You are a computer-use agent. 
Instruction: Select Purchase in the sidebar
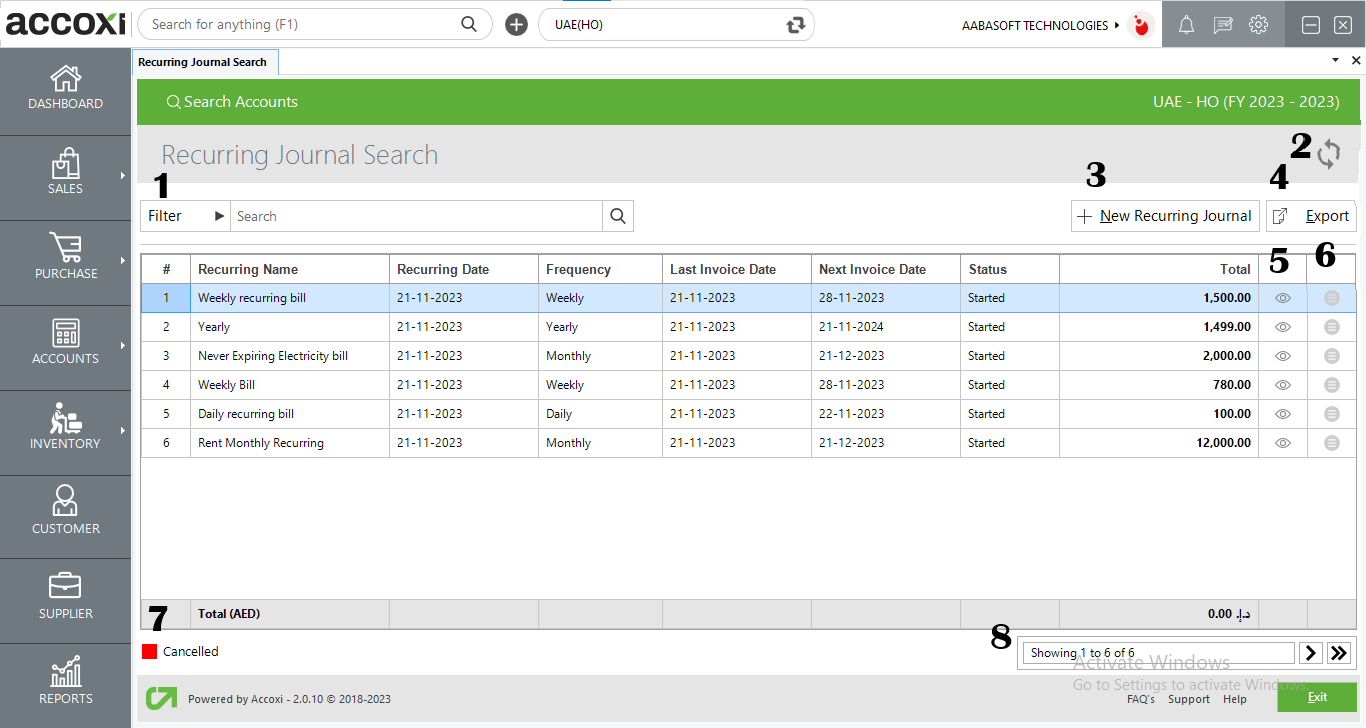click(x=65, y=262)
